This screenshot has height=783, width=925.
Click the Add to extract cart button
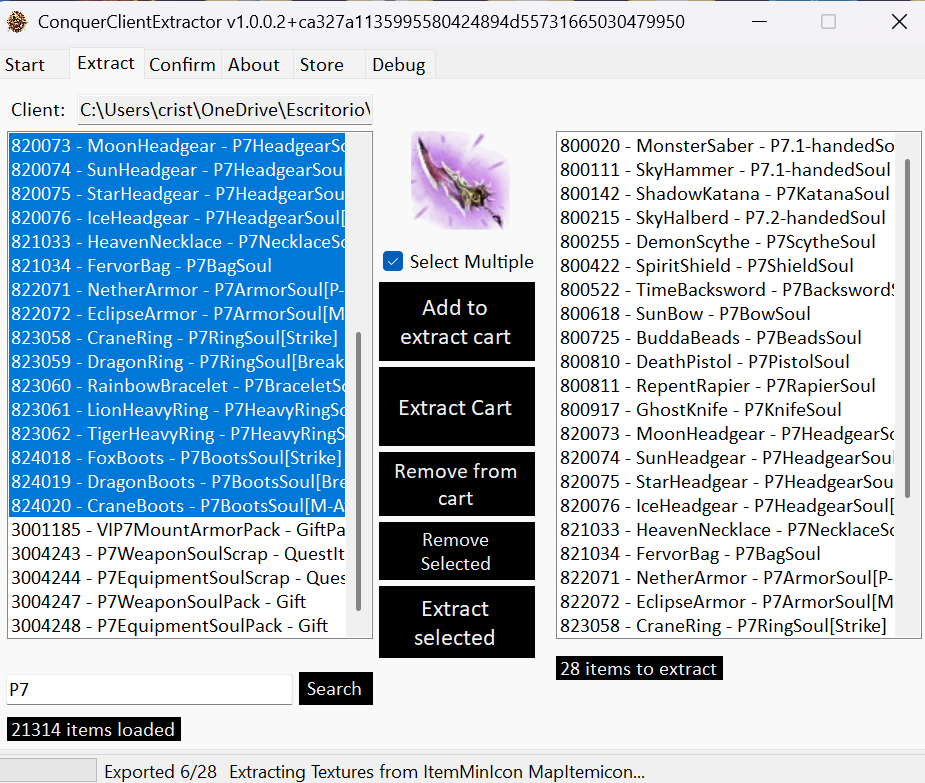457,322
